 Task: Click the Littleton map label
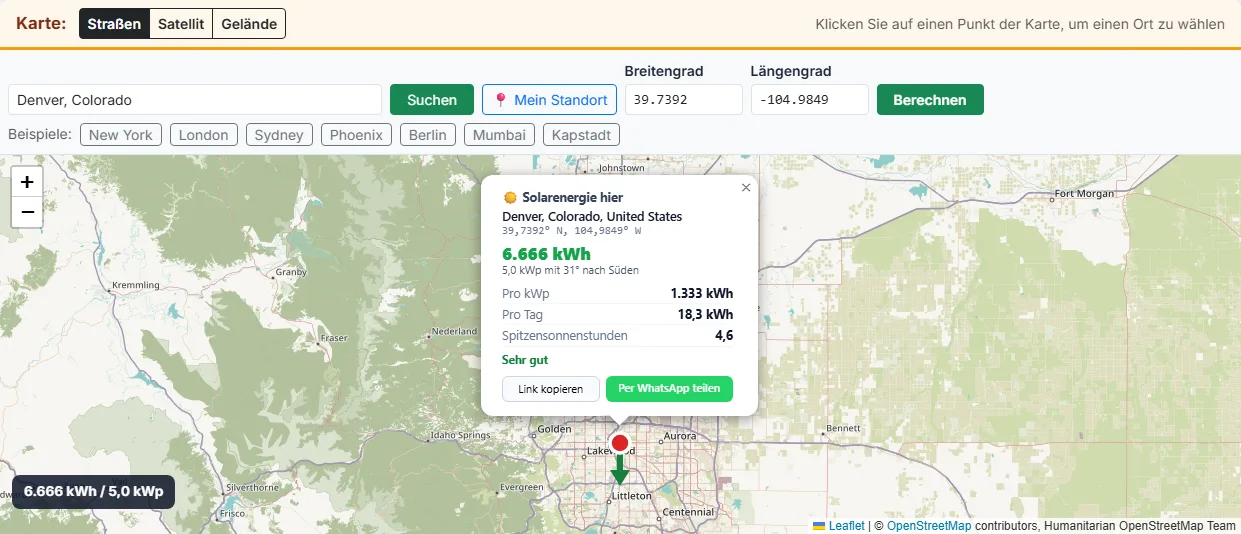click(x=632, y=495)
